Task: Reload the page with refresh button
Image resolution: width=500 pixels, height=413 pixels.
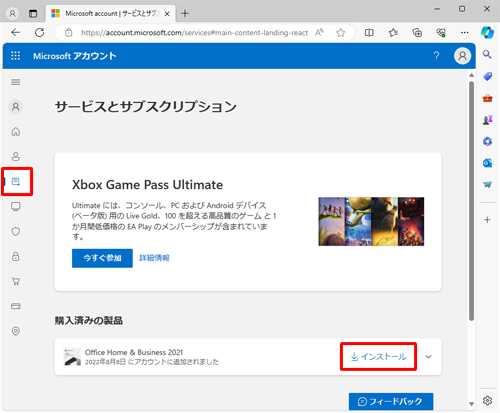Action: tap(40, 32)
